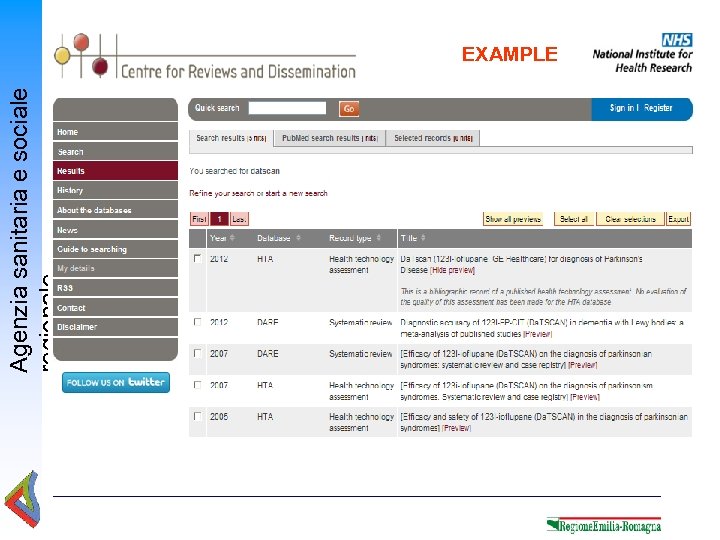The image size is (720, 540).
Task: Open Preview for 2007 DARE Efficacy record
Action: (583, 365)
